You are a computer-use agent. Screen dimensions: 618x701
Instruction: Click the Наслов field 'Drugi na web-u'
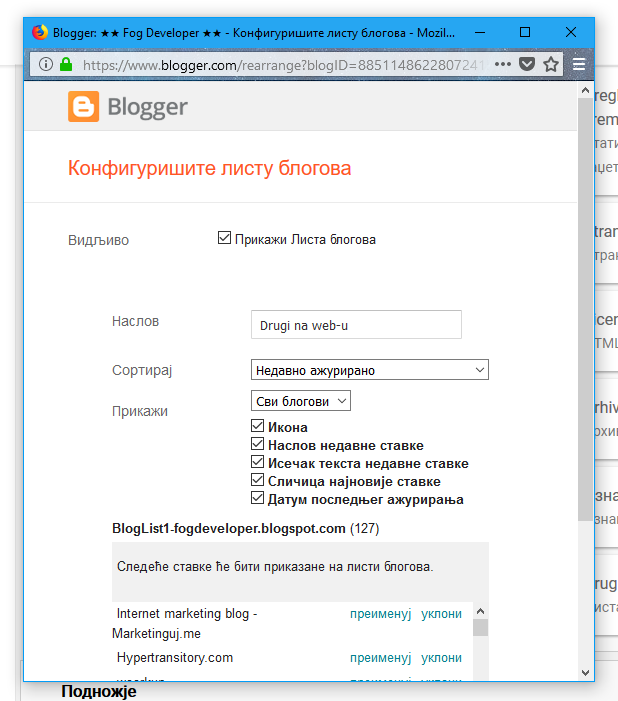[356, 325]
